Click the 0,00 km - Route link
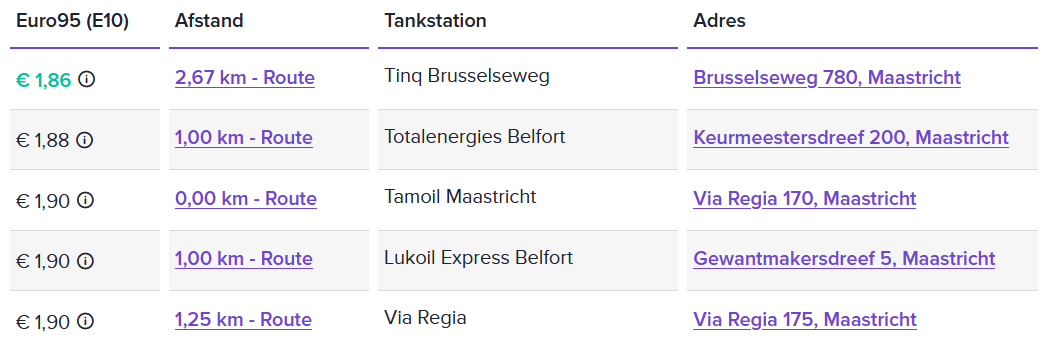Screen dimensions: 1053x362 (x=246, y=199)
